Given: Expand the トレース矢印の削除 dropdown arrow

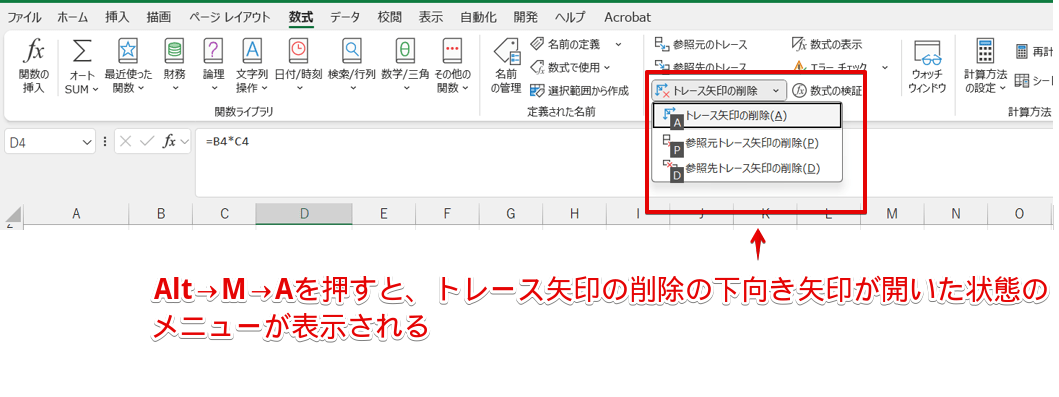Looking at the screenshot, I should pyautogui.click(x=776, y=90).
